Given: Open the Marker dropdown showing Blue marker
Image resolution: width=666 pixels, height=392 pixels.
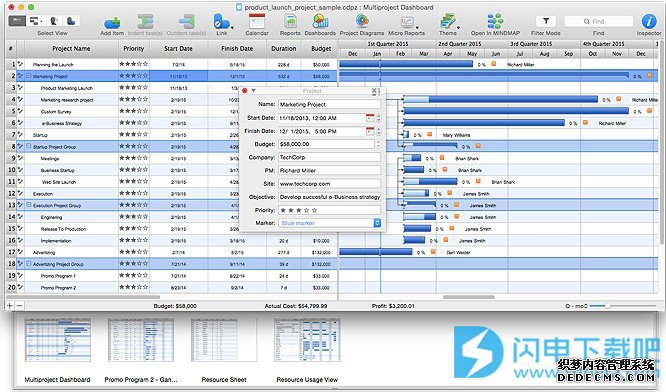Looking at the screenshot, I should [330, 223].
